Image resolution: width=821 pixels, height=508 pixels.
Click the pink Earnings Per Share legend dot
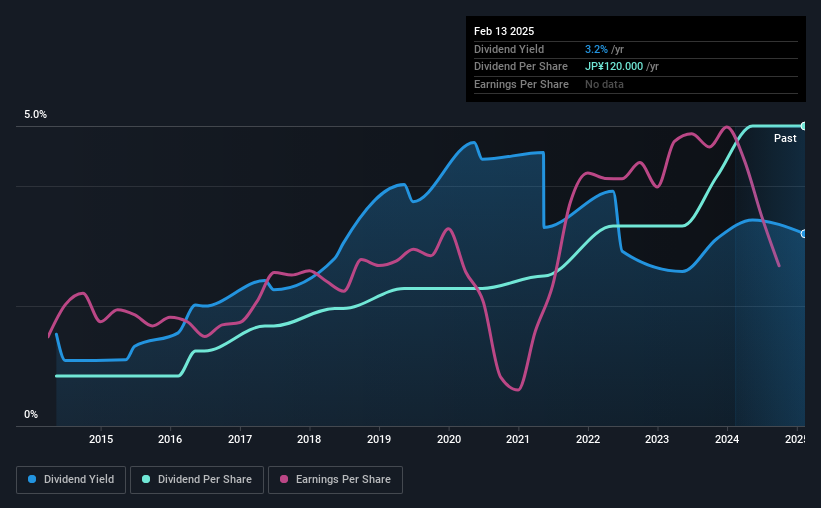coord(284,479)
